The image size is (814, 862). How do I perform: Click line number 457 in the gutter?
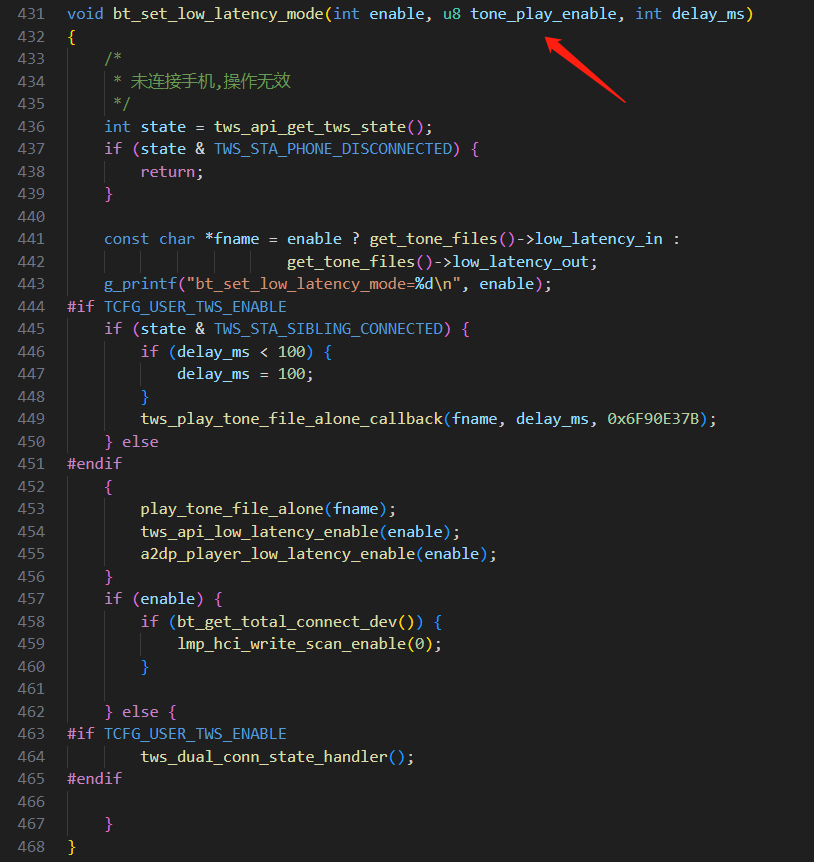point(31,599)
